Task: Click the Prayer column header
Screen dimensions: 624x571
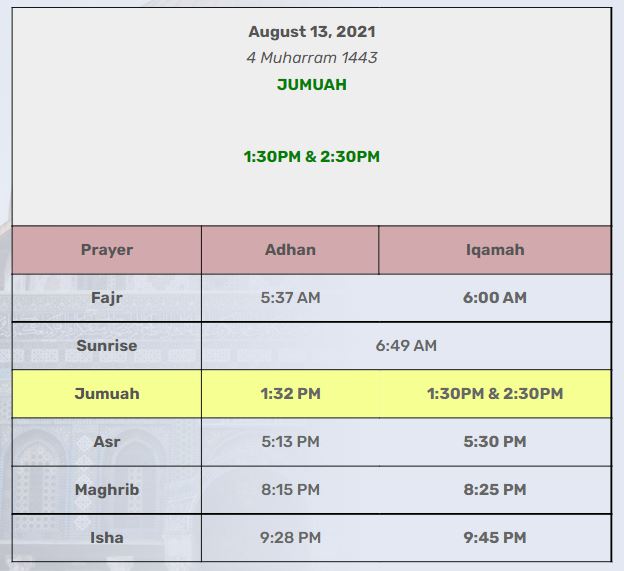Action: (107, 250)
